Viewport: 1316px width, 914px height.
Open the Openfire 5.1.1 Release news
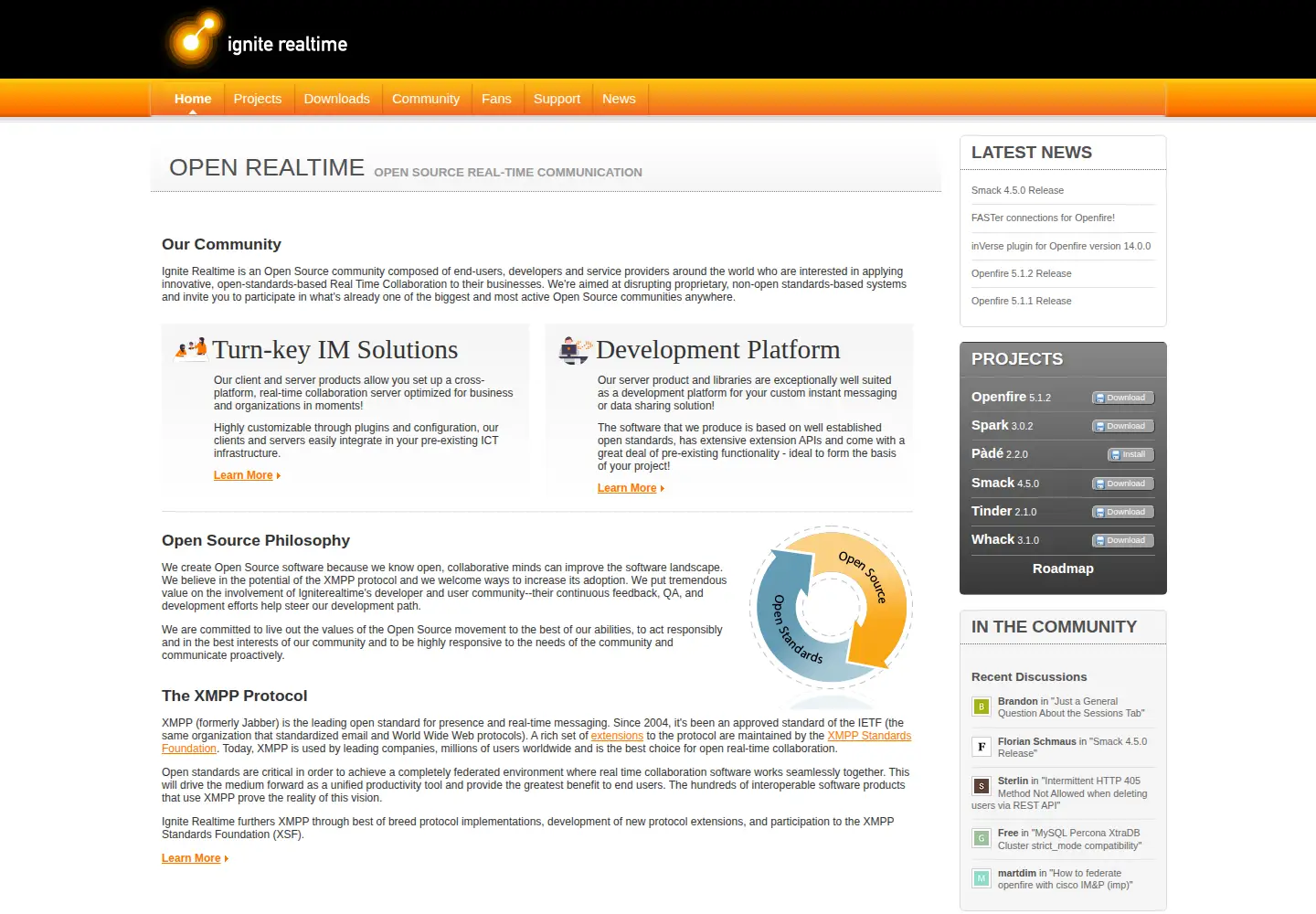(x=1021, y=301)
